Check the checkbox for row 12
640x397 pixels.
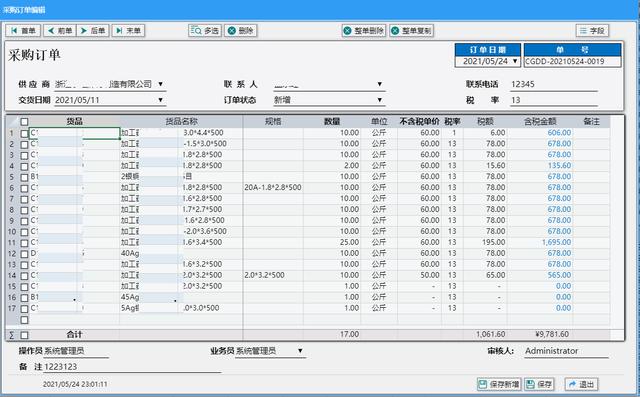(x=24, y=254)
